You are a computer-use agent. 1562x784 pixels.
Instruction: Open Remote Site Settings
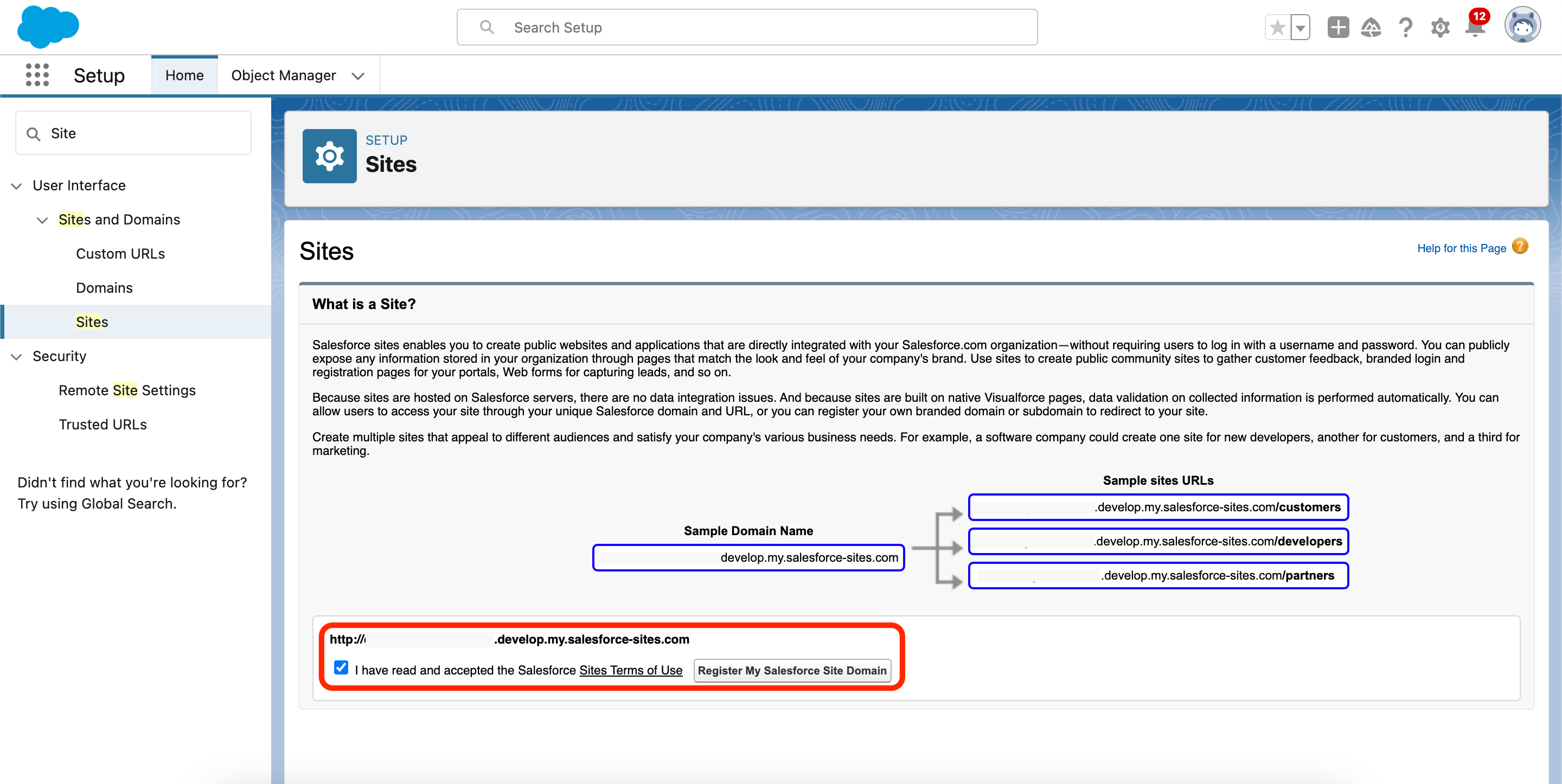(x=127, y=390)
